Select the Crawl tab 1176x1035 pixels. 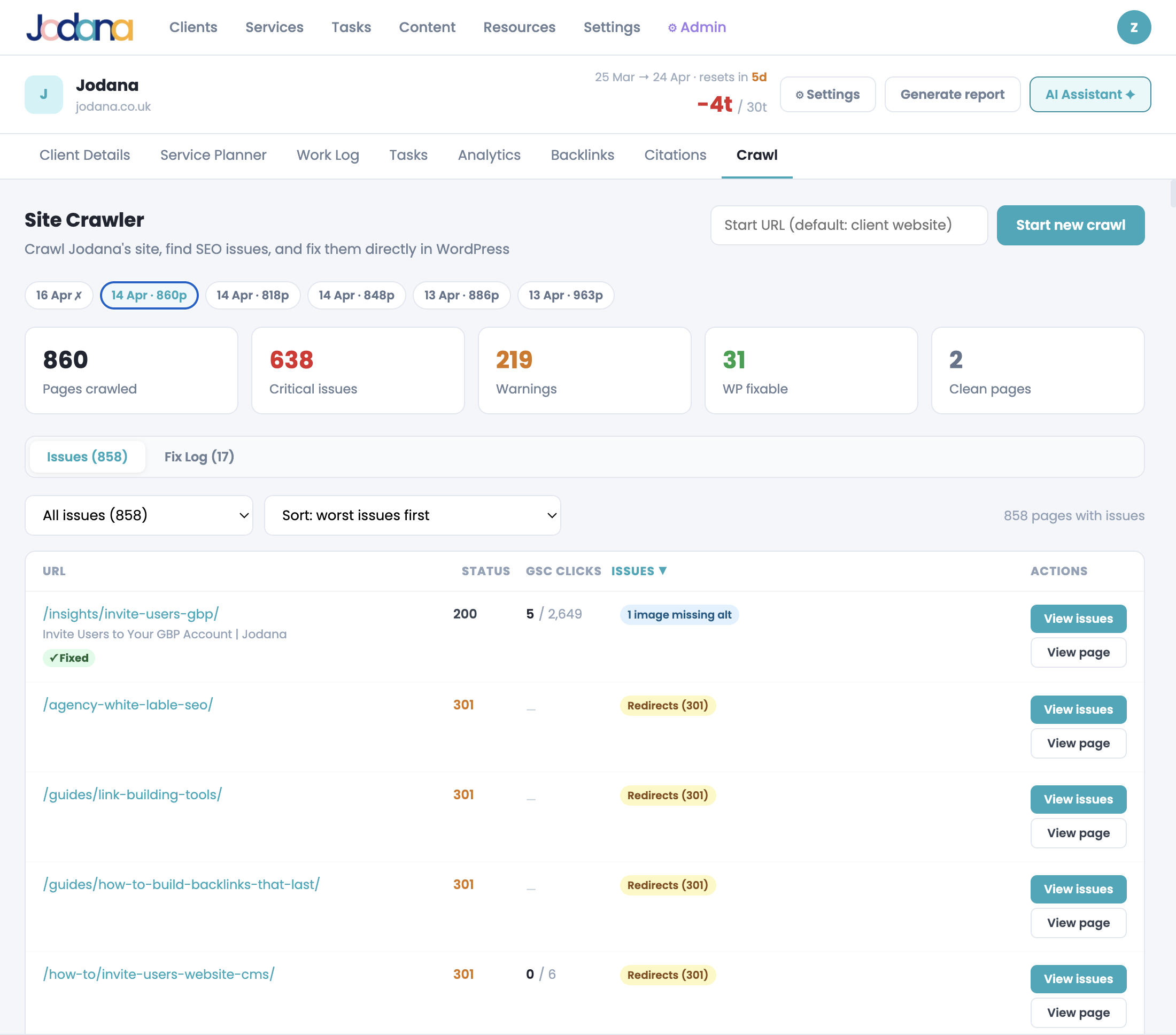click(756, 155)
